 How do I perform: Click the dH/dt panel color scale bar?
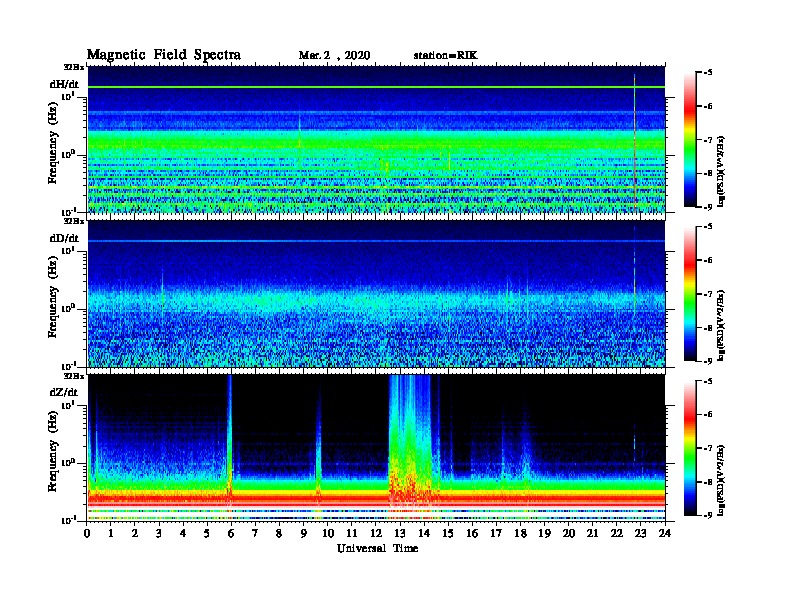click(690, 139)
